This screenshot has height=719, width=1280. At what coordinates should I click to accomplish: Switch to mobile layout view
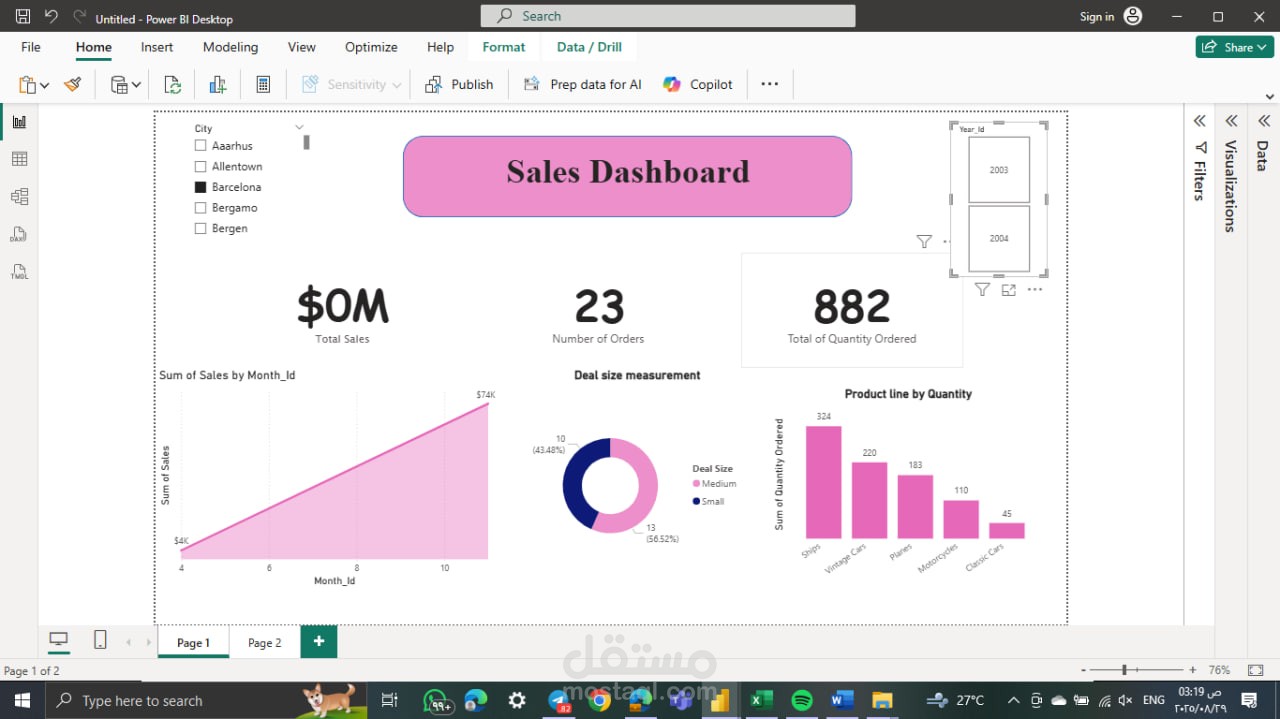pyautogui.click(x=100, y=640)
